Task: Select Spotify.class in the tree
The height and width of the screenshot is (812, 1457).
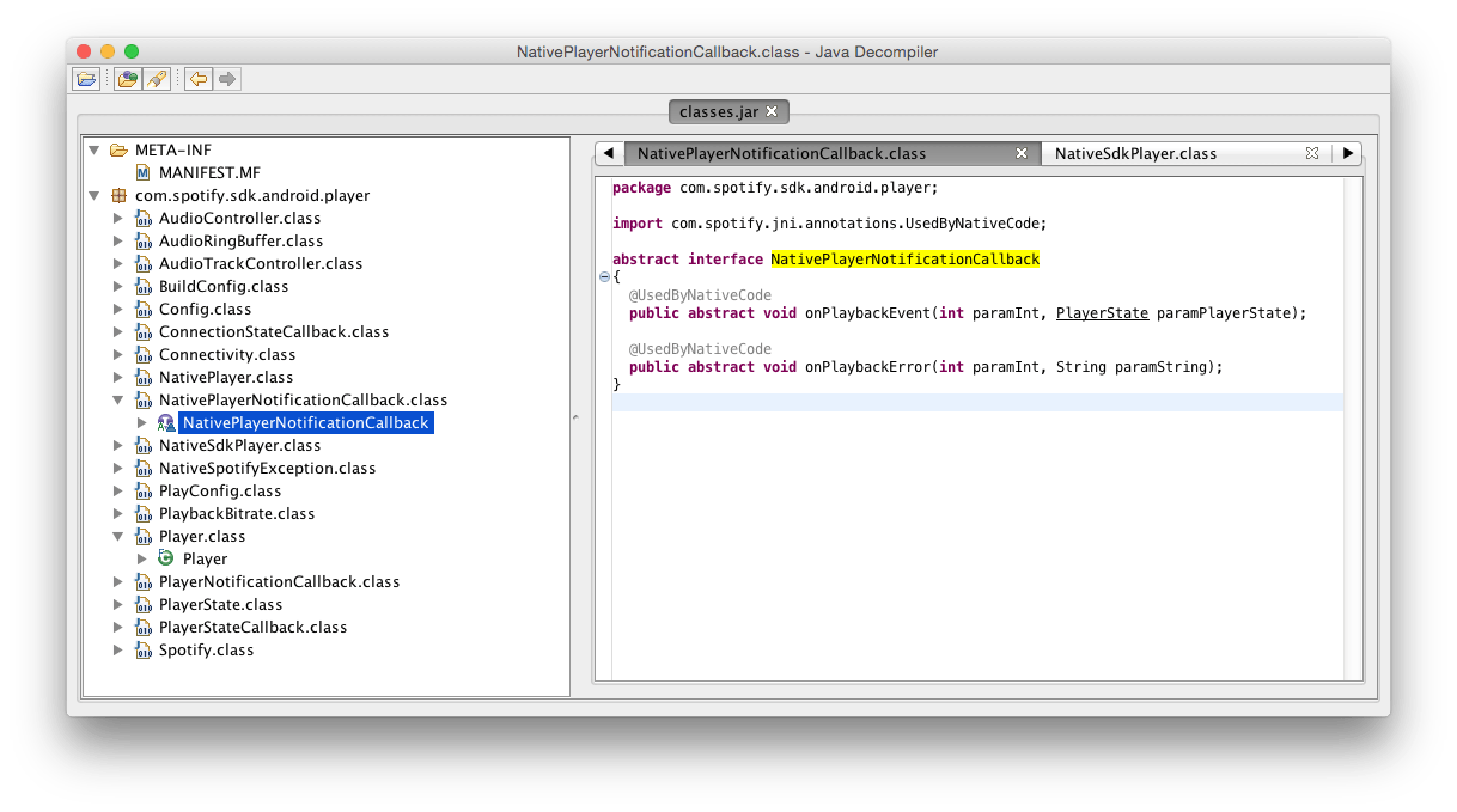Action: (x=206, y=650)
